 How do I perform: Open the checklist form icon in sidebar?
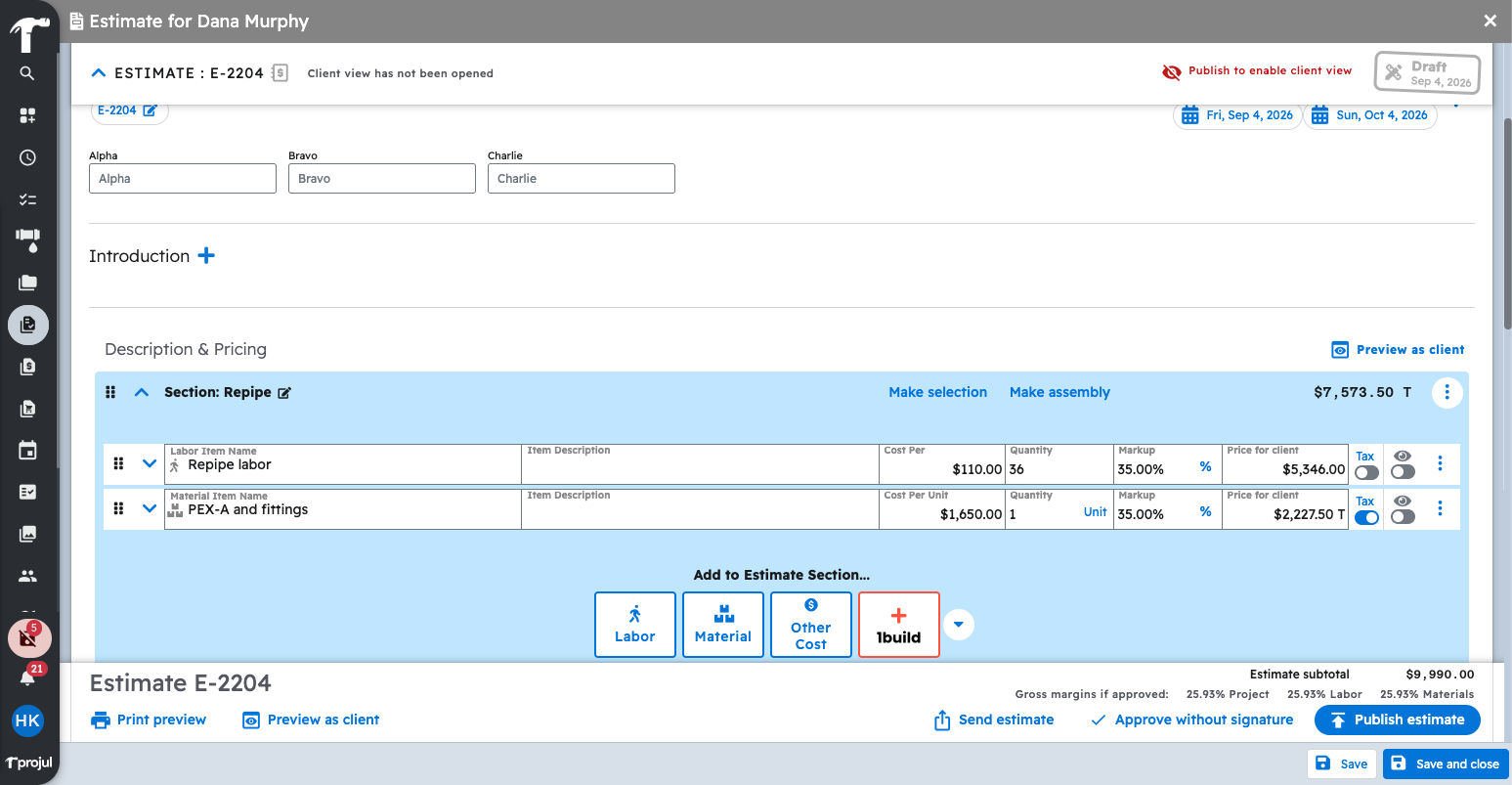tap(27, 493)
